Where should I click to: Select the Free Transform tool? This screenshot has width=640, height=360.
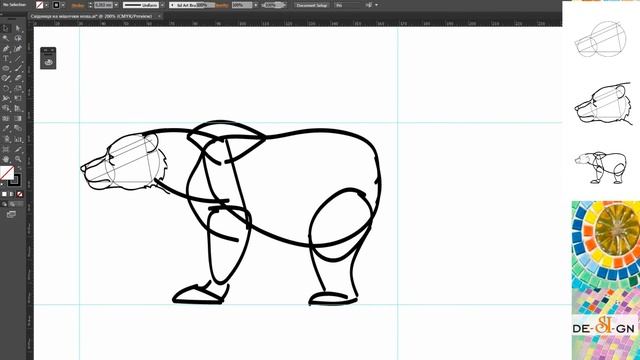[x=18, y=98]
